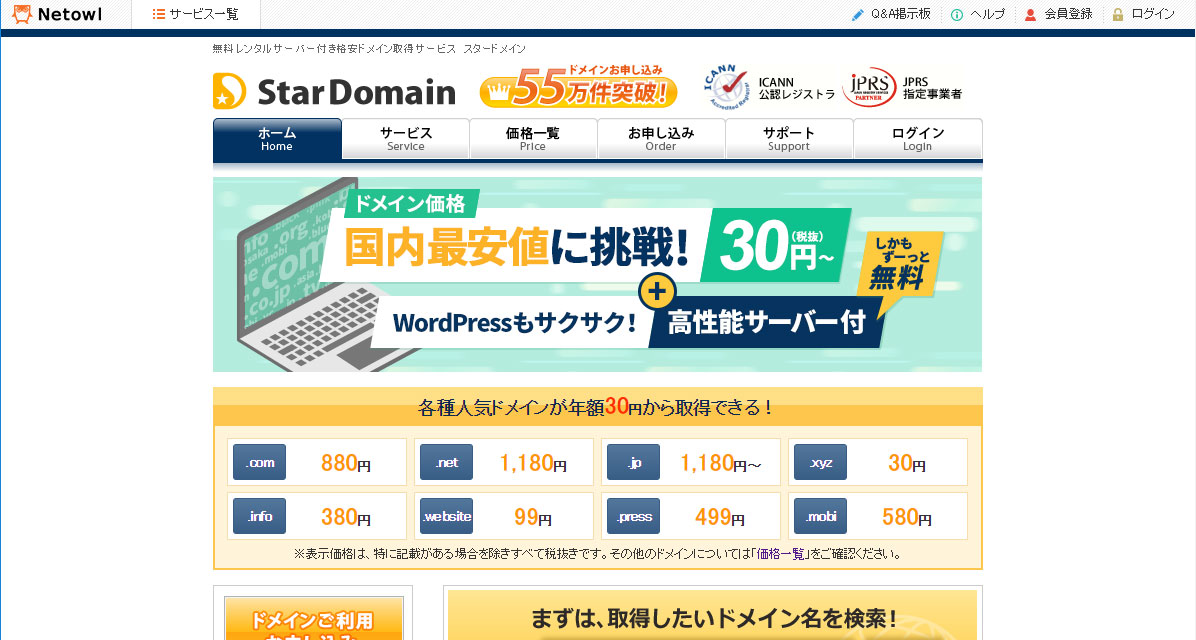Open the ヘルプ link
Viewport: 1196px width, 640px height.
pos(988,14)
